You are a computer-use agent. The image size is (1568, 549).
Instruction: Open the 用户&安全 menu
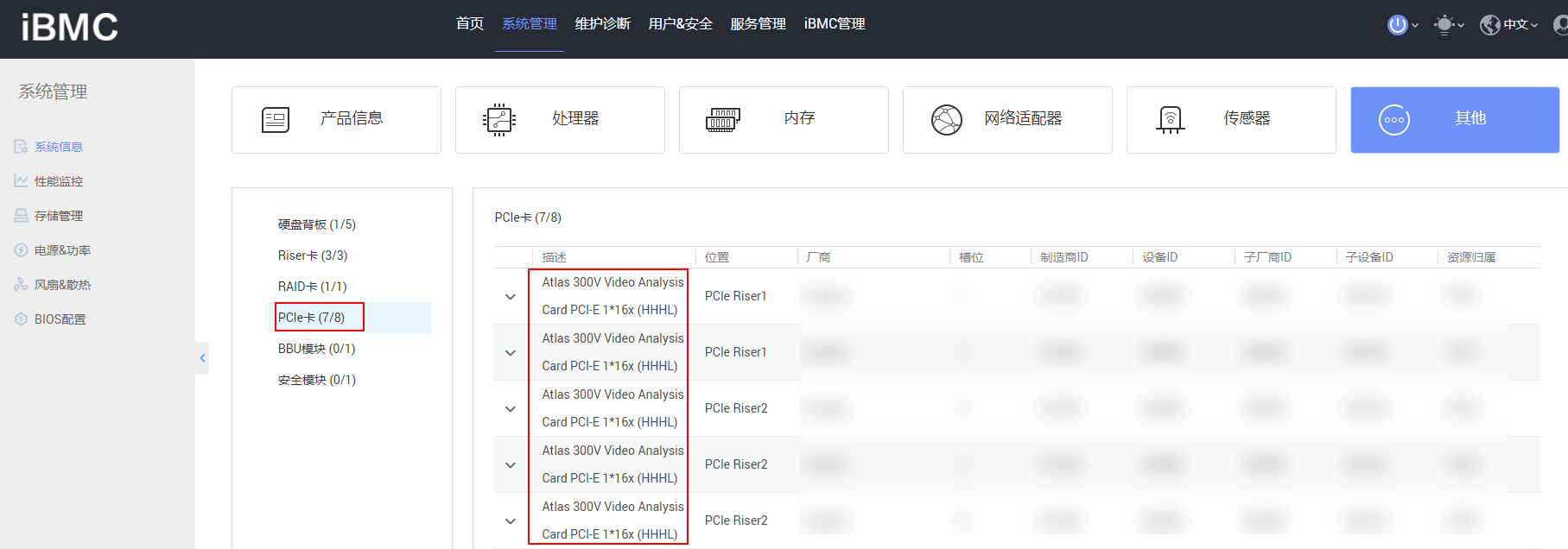[x=681, y=24]
